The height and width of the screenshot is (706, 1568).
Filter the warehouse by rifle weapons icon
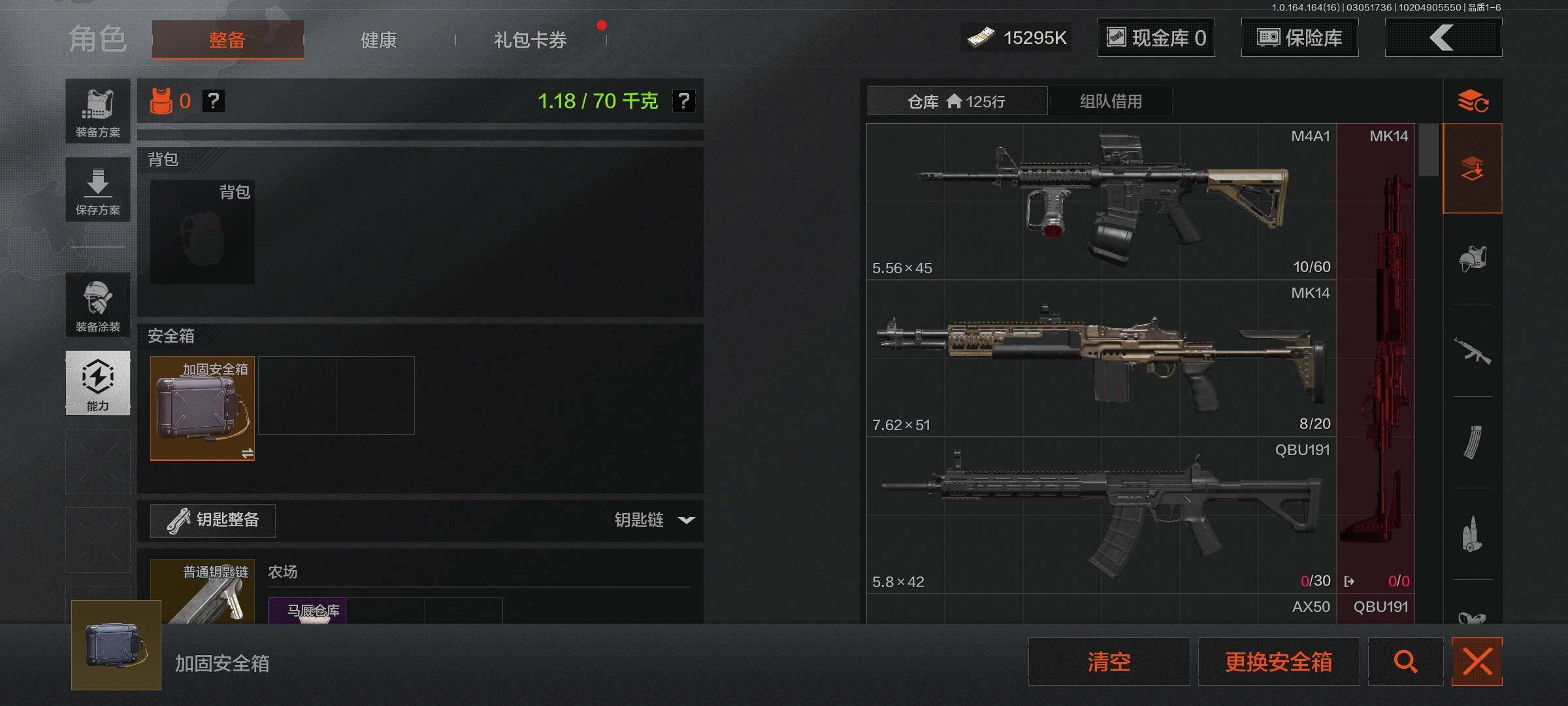(x=1473, y=350)
